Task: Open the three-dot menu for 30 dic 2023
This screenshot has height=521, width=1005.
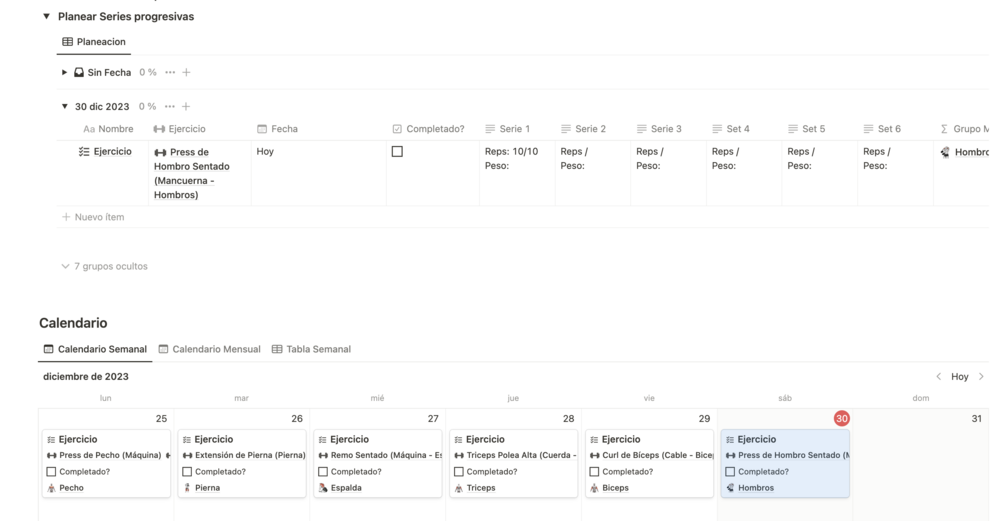Action: 170,106
